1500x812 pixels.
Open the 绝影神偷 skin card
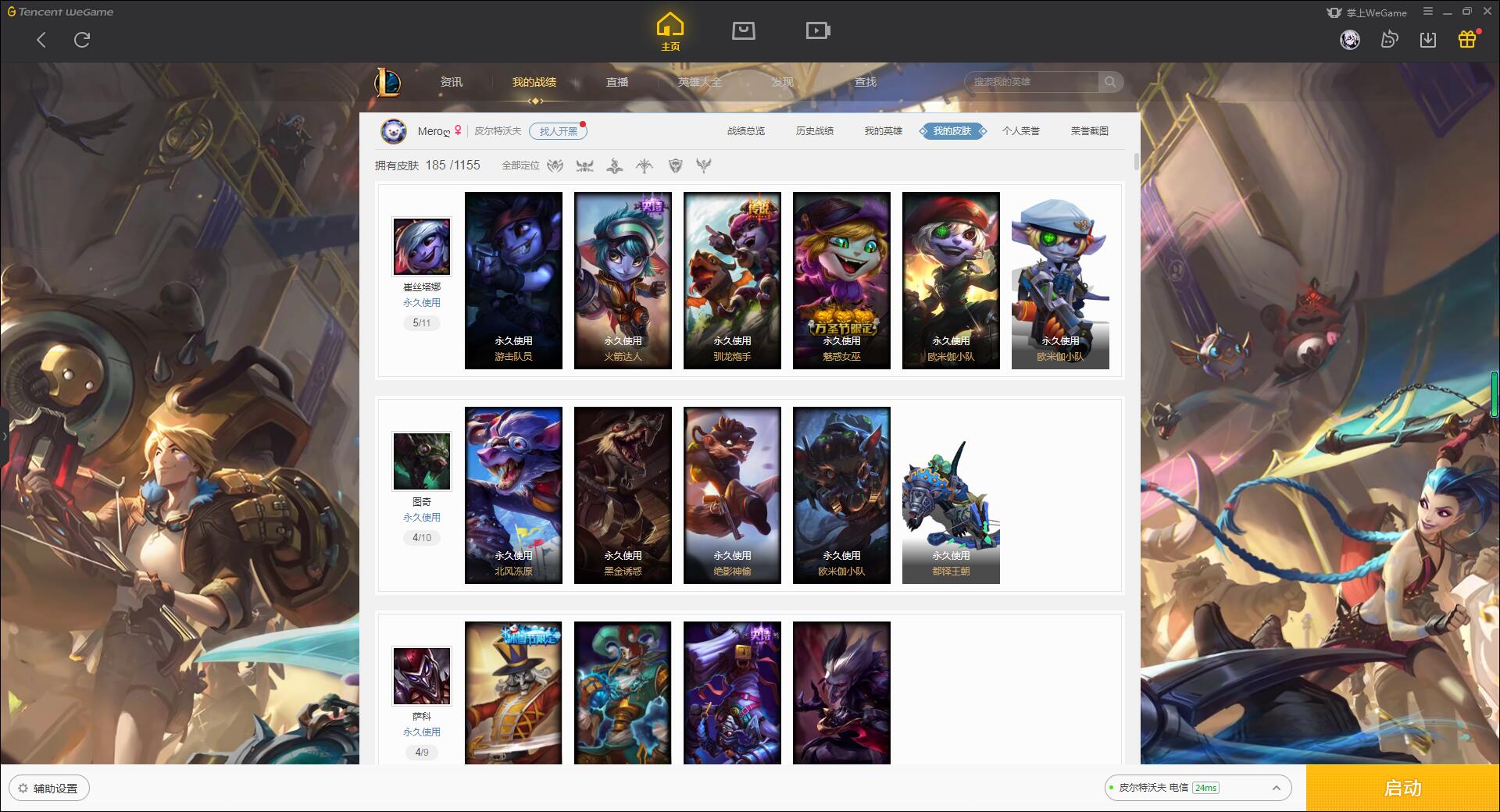732,495
